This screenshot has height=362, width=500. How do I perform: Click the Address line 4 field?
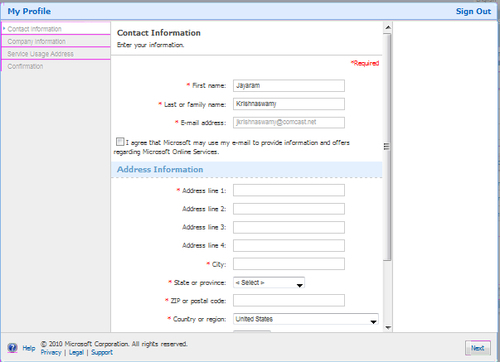point(289,246)
